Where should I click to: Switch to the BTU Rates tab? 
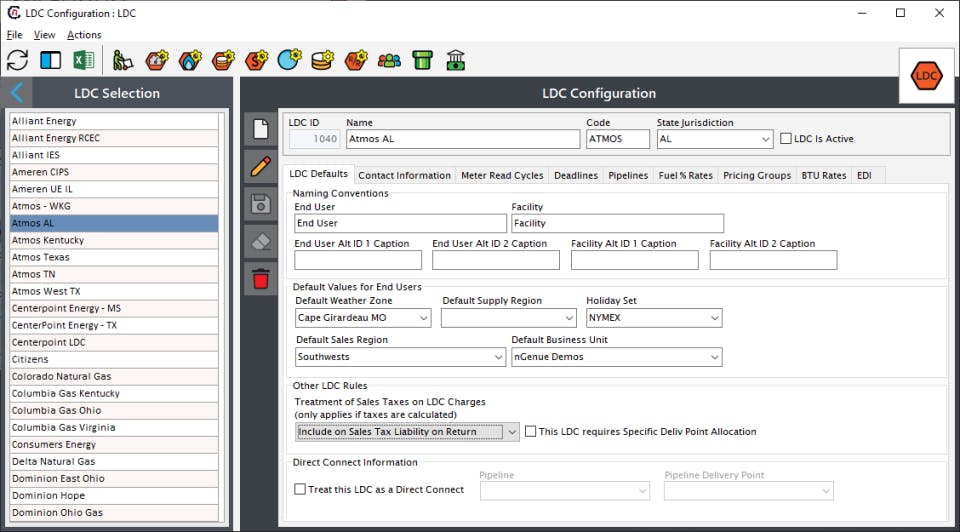pos(823,175)
